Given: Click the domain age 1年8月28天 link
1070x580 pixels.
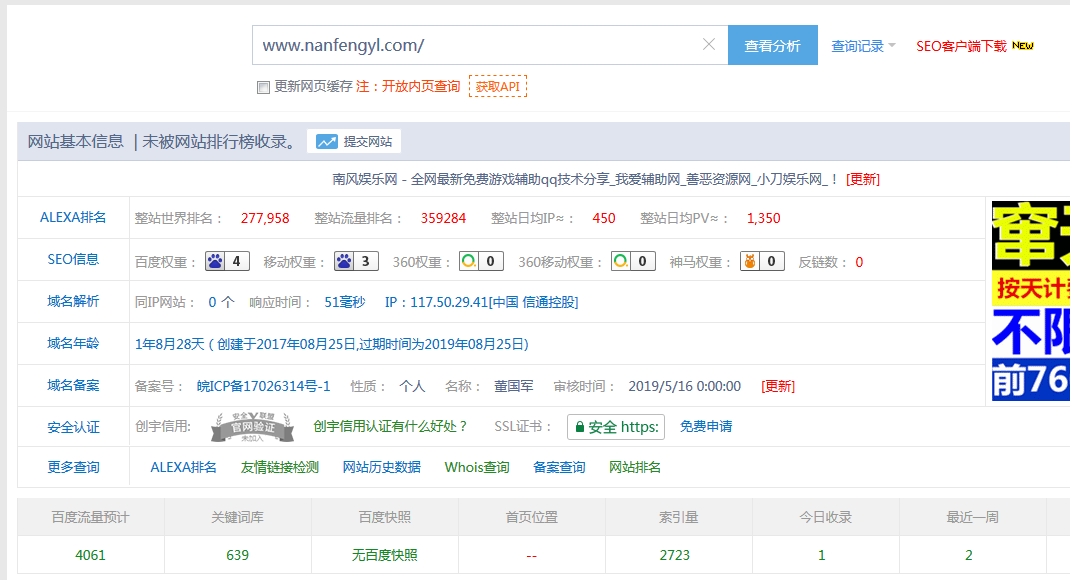Looking at the screenshot, I should (x=332, y=344).
